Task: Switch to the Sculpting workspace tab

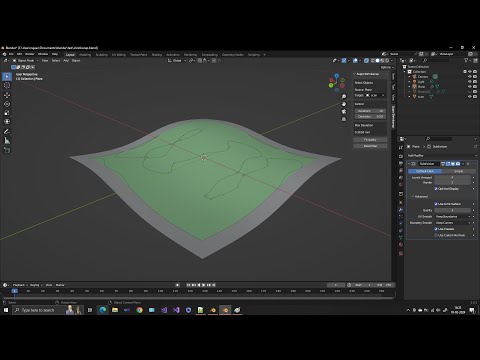Action: 102,55
